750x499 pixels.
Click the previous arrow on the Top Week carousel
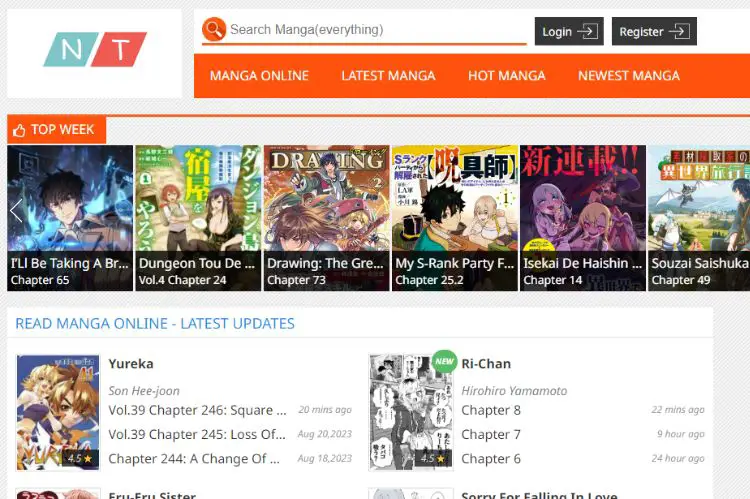[16, 211]
